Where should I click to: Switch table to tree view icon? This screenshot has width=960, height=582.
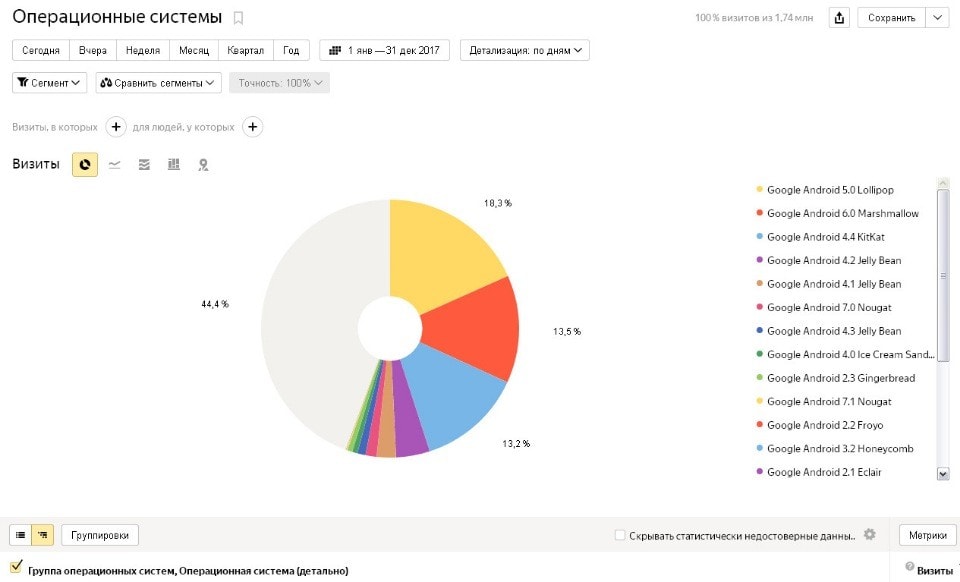[43, 535]
